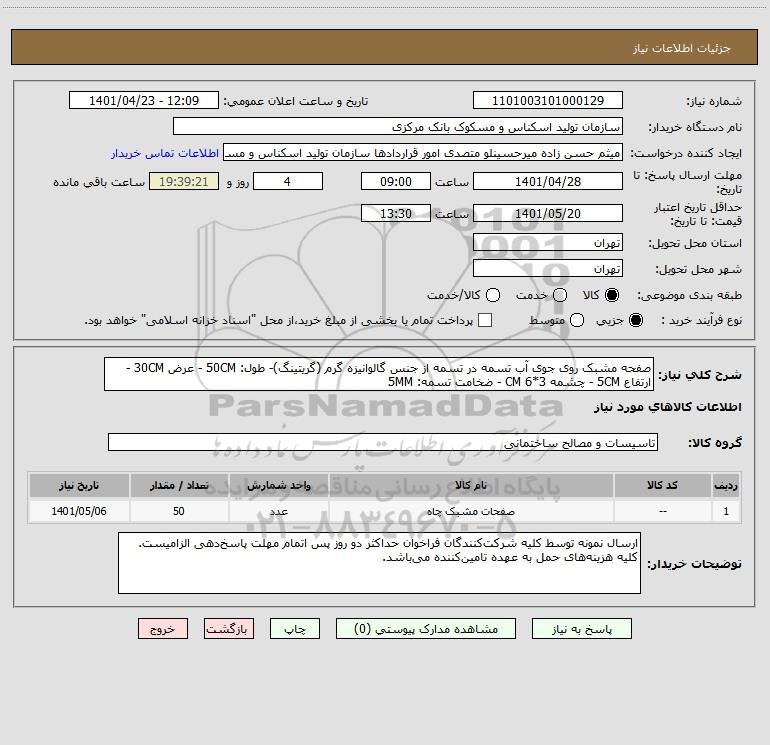Select the متوسط purchase type radio
This screenshot has height=745, width=770.
coord(577,320)
